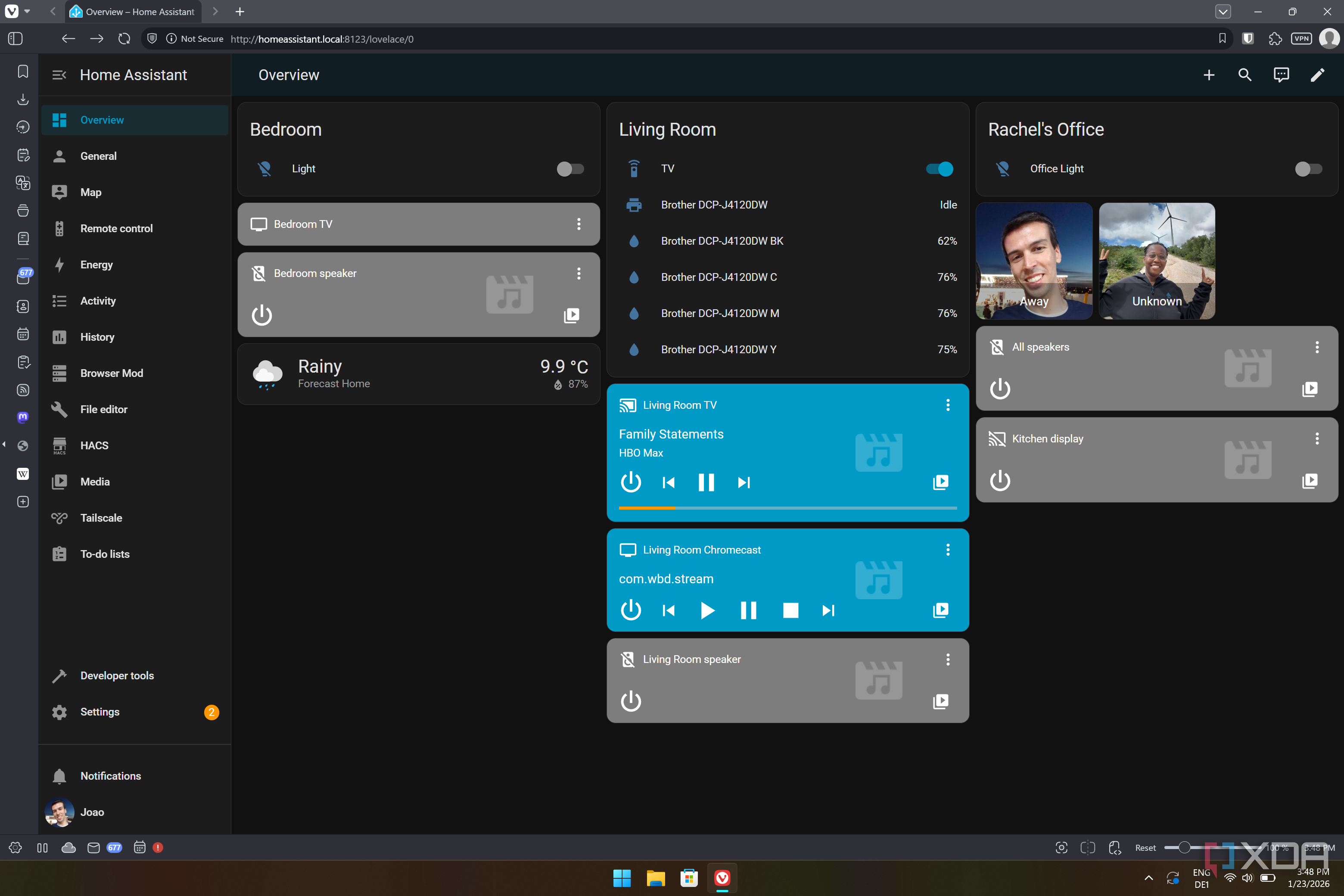
Task: Open All speakers three-dot menu
Action: pyautogui.click(x=1317, y=347)
